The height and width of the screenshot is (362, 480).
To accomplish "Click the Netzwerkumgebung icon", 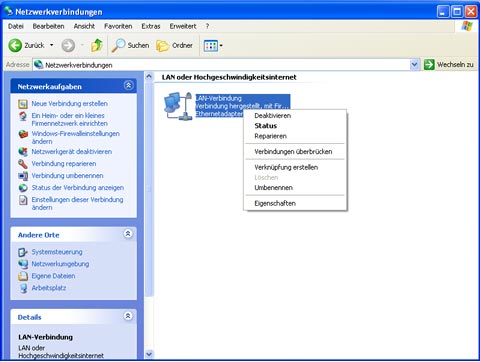I will pos(23,264).
